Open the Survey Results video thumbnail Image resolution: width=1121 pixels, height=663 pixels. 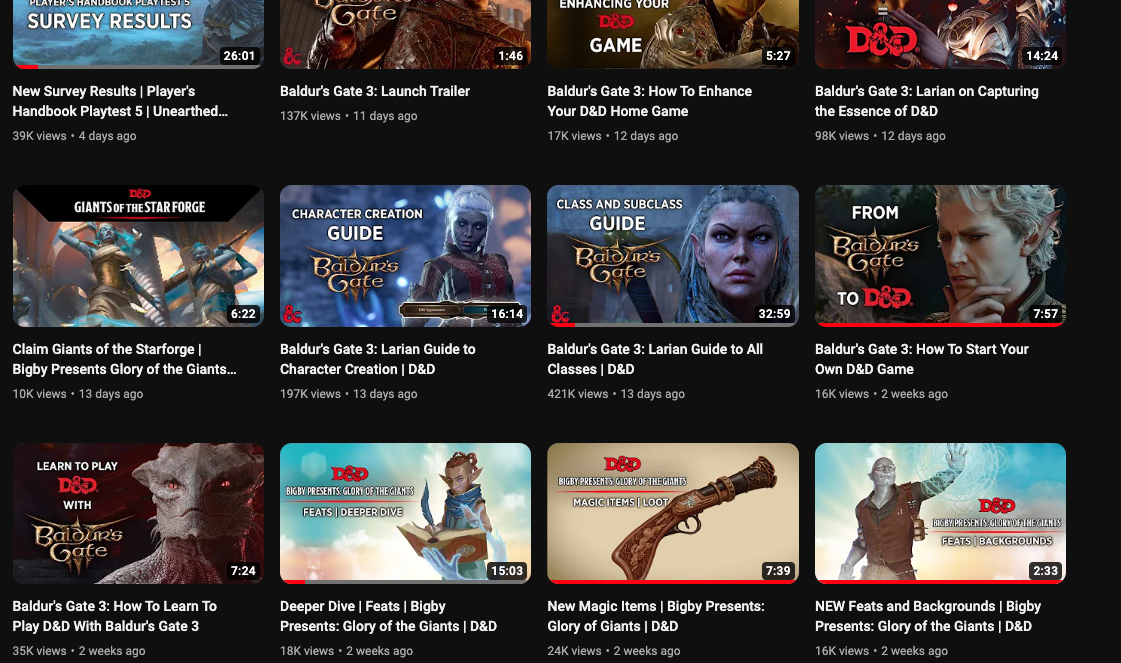(x=138, y=30)
